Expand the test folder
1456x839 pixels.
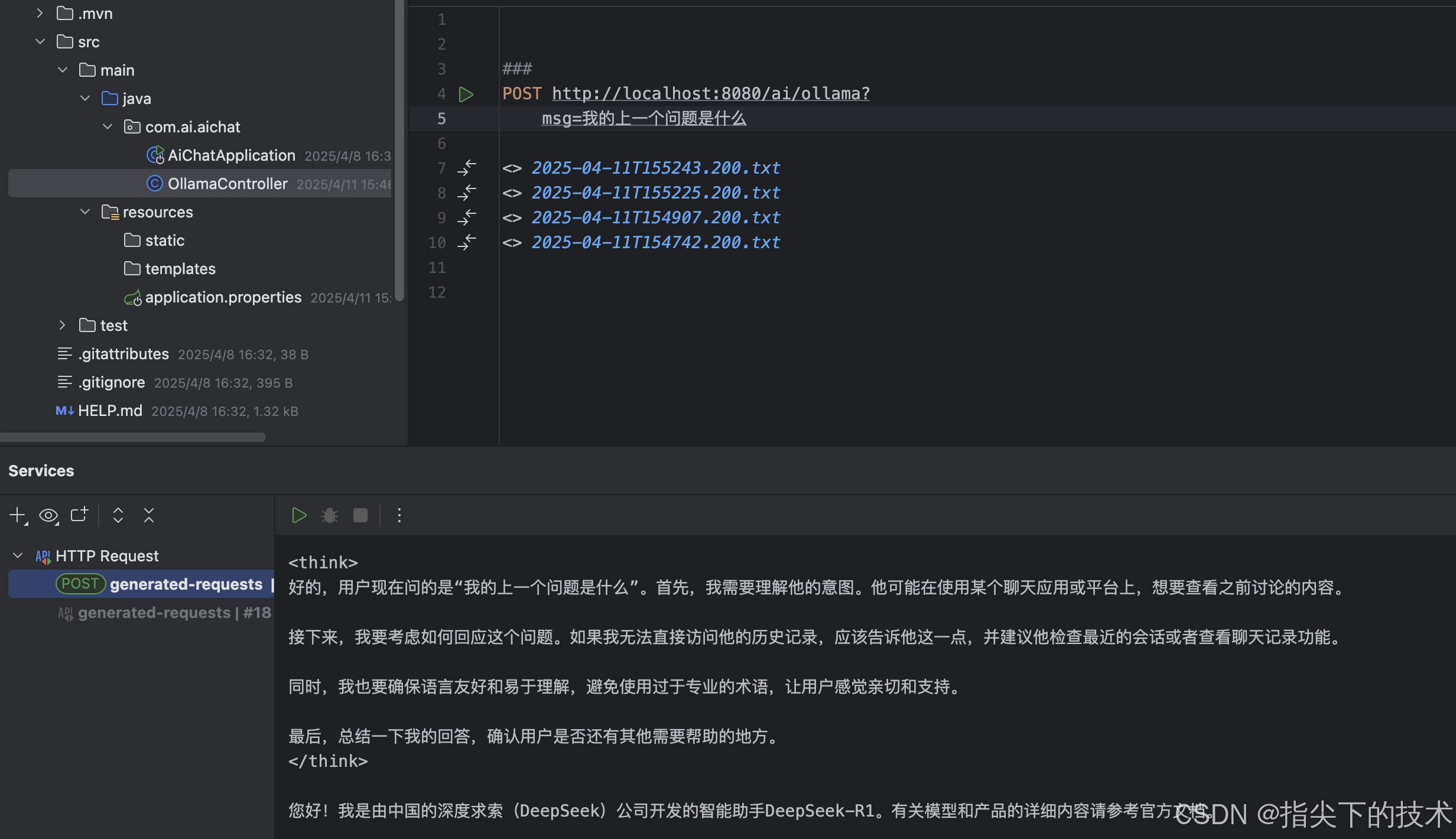click(x=62, y=325)
